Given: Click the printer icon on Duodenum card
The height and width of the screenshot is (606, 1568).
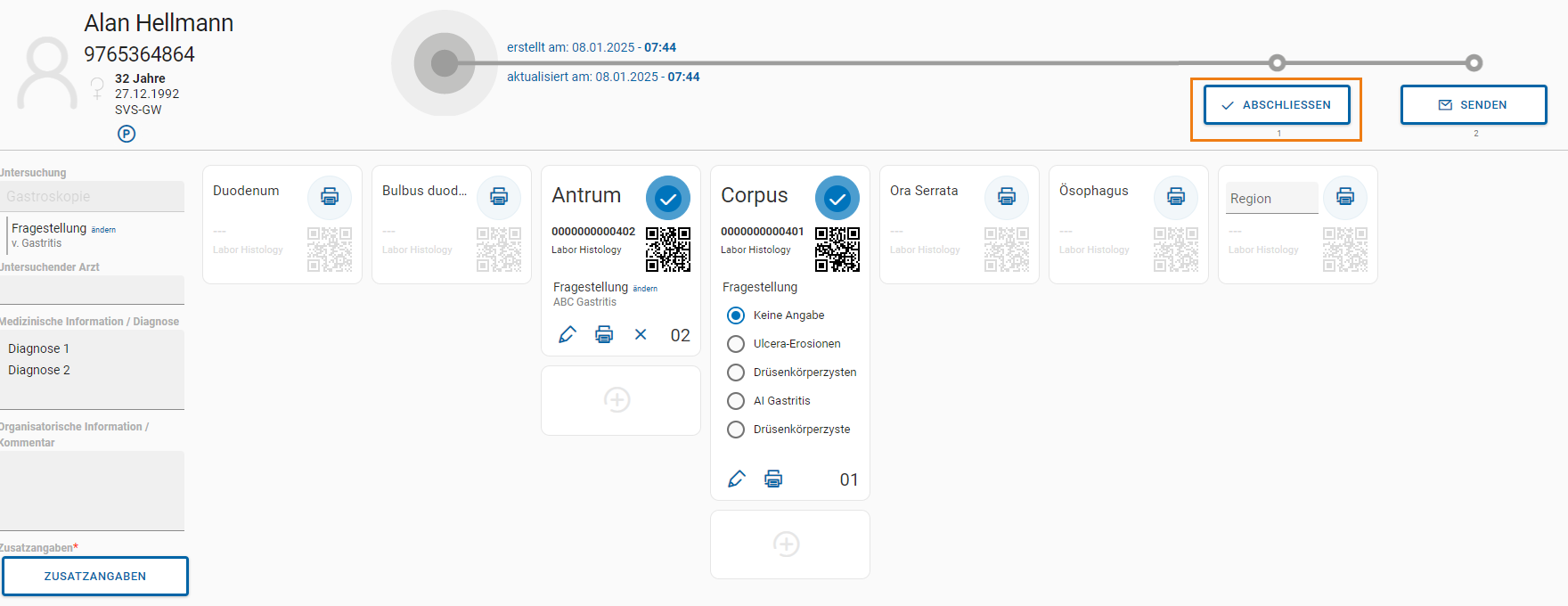Looking at the screenshot, I should tap(330, 197).
